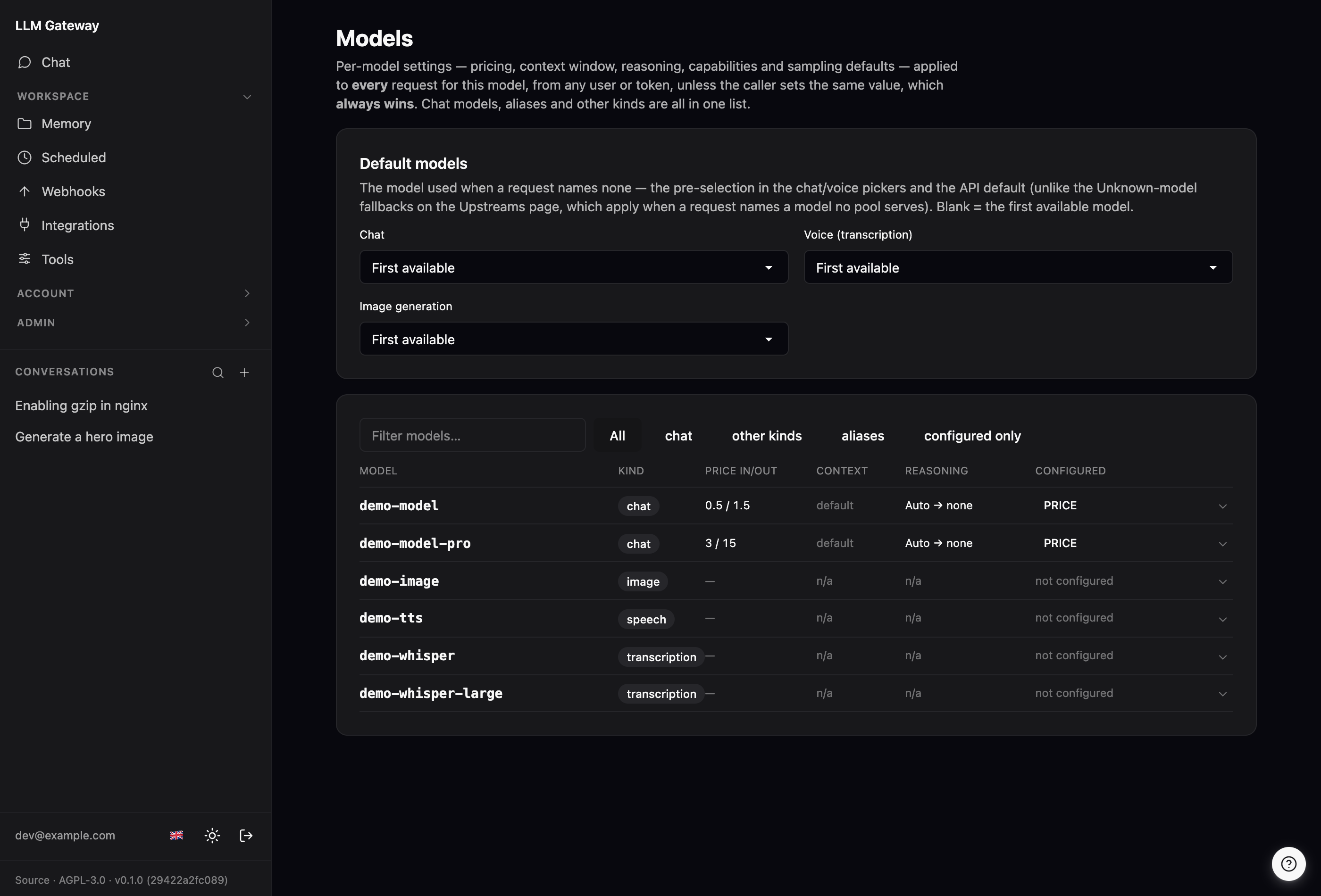Click the Memory sidebar label
This screenshot has height=896, width=1321.
(66, 124)
